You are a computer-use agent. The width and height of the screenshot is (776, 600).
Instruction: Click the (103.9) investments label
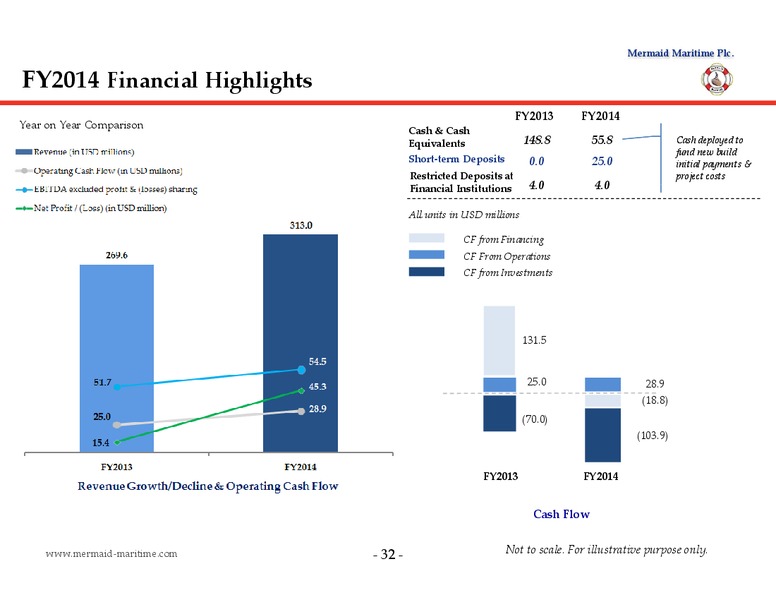pos(652,435)
